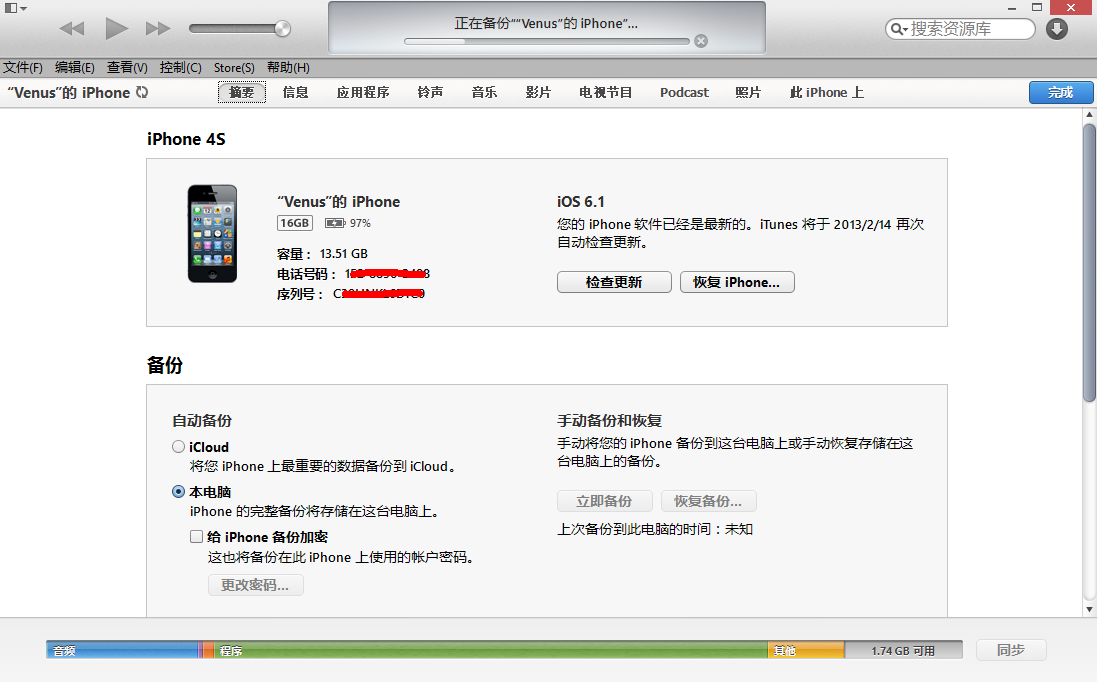Switch to the 应用程序 tab
The image size is (1097, 682).
362,92
